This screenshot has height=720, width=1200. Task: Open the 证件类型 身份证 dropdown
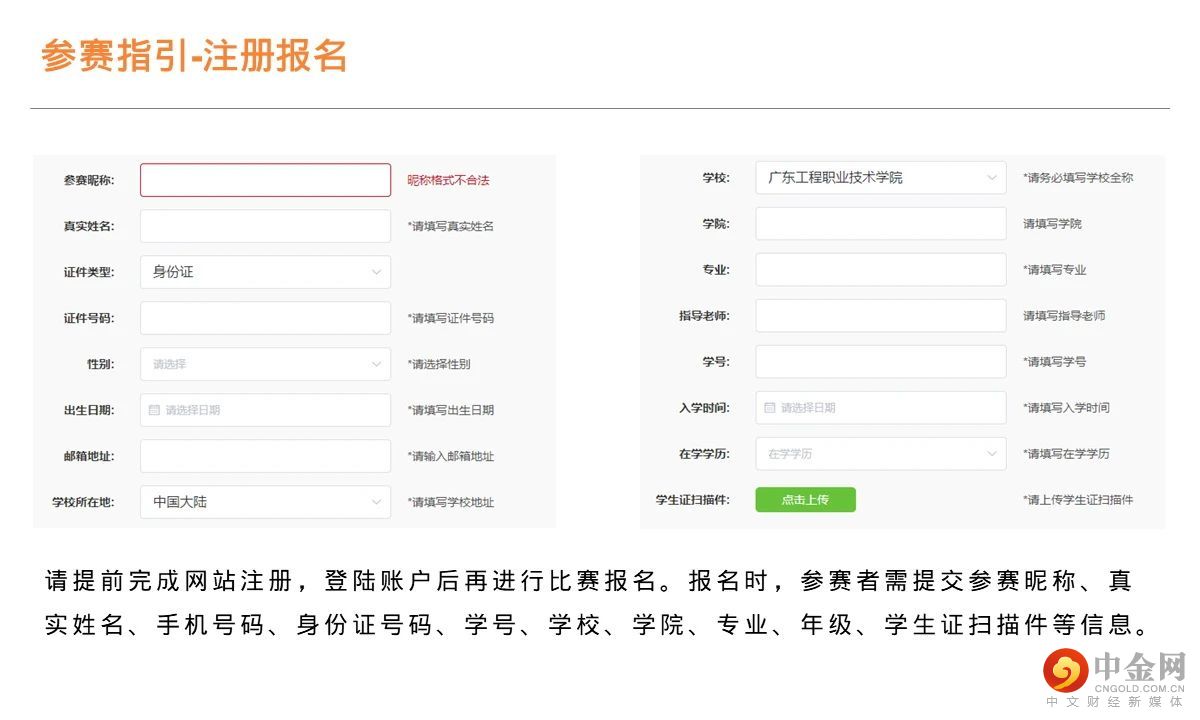tap(265, 272)
